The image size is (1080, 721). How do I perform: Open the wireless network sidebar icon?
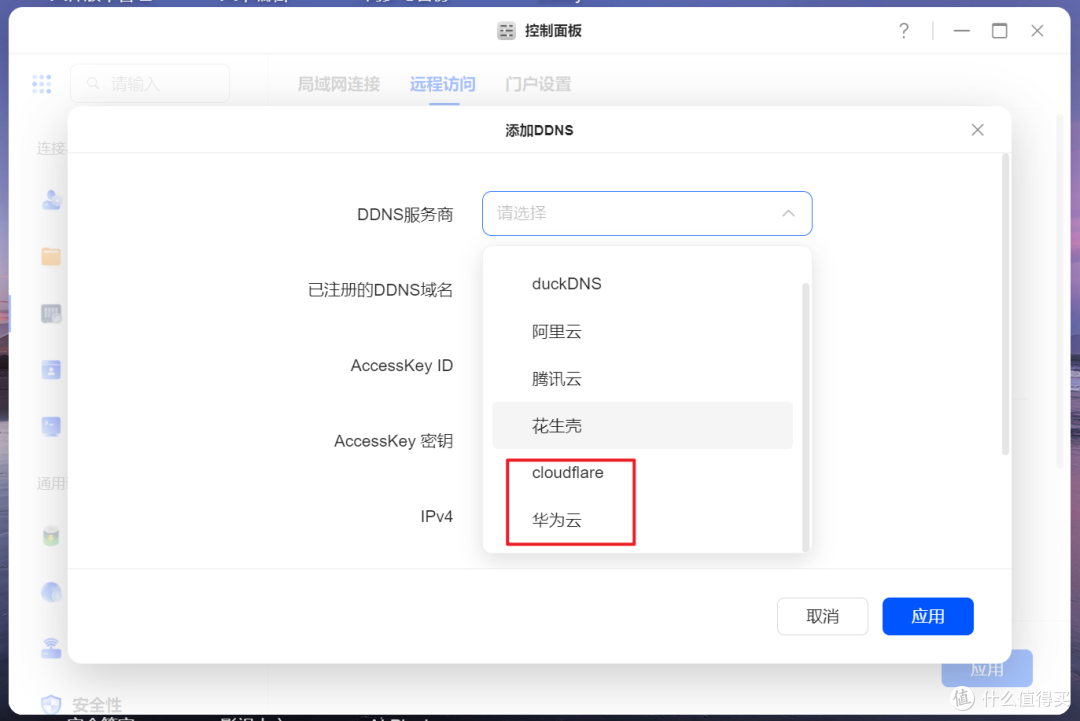click(51, 648)
